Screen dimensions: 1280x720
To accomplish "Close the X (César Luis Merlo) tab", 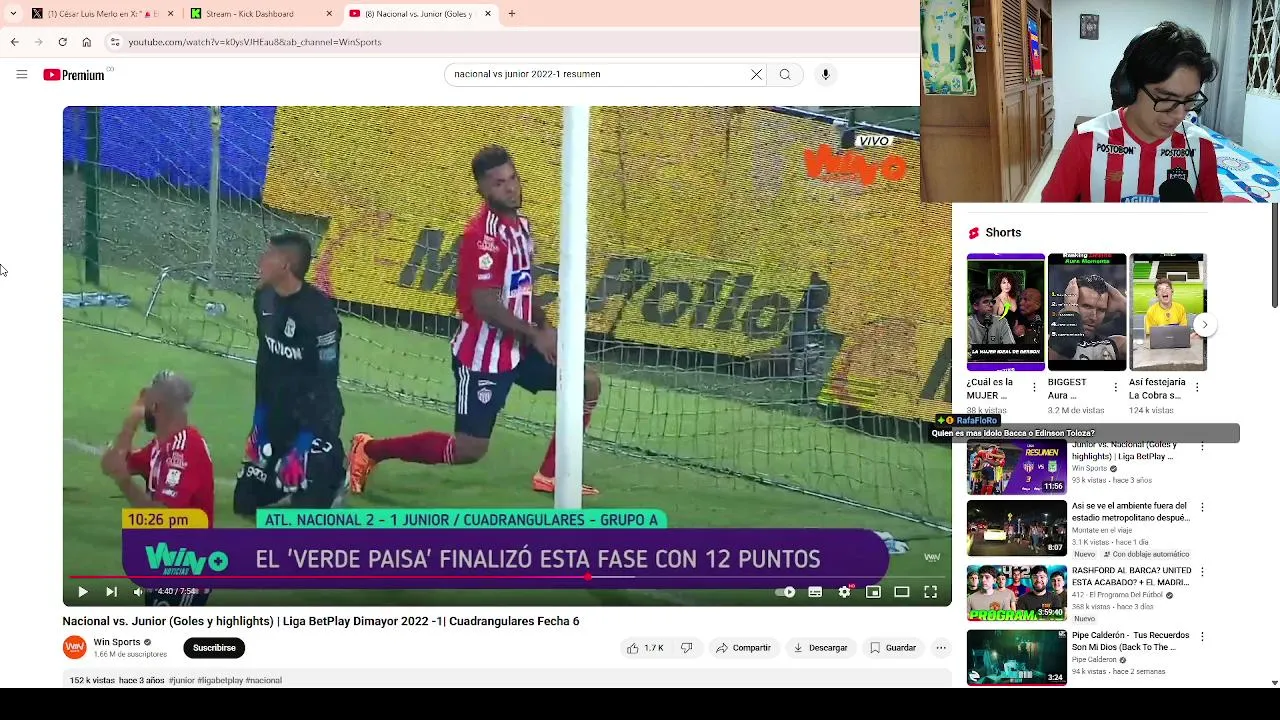I will pyautogui.click(x=170, y=14).
